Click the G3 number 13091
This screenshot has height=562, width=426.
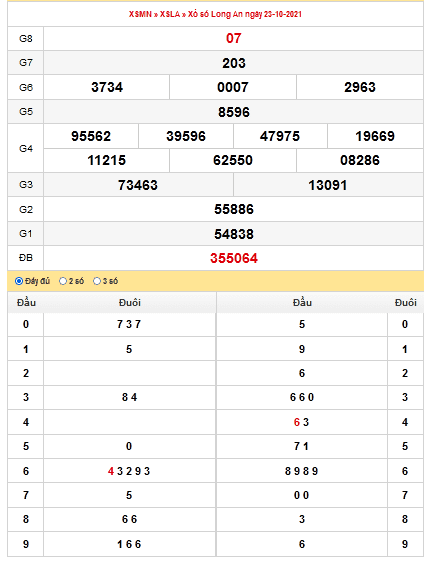coord(328,185)
